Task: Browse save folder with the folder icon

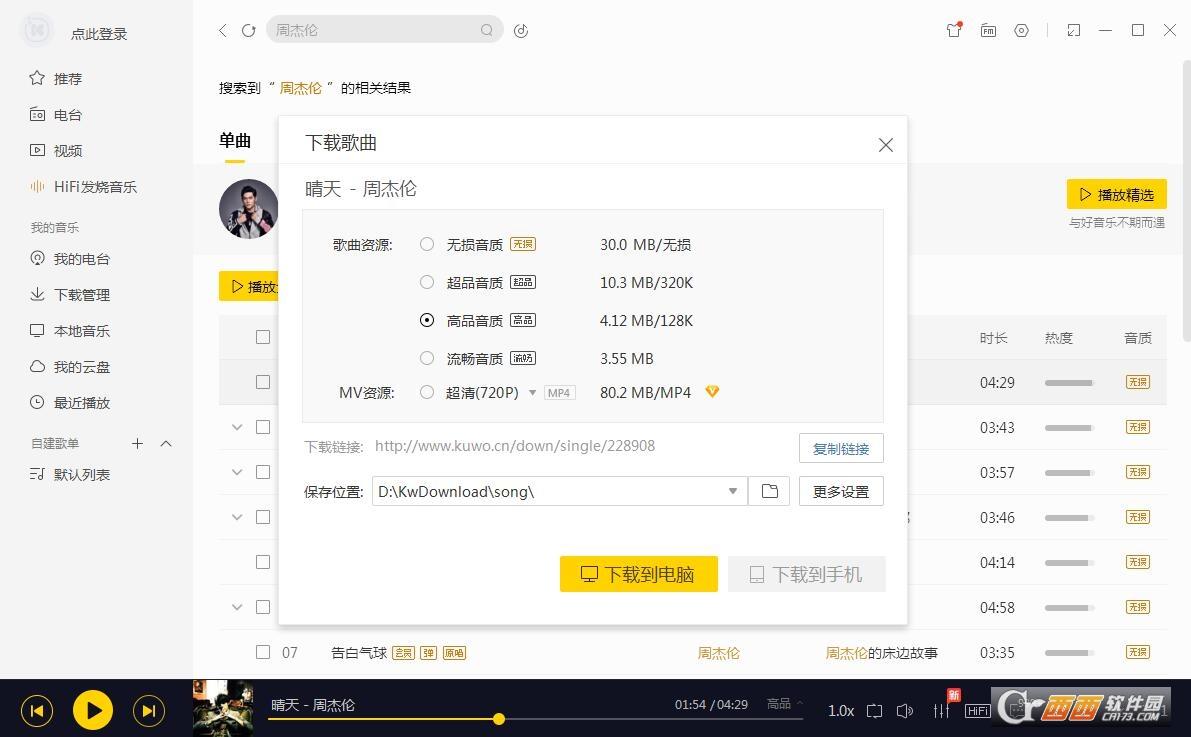Action: (x=769, y=491)
